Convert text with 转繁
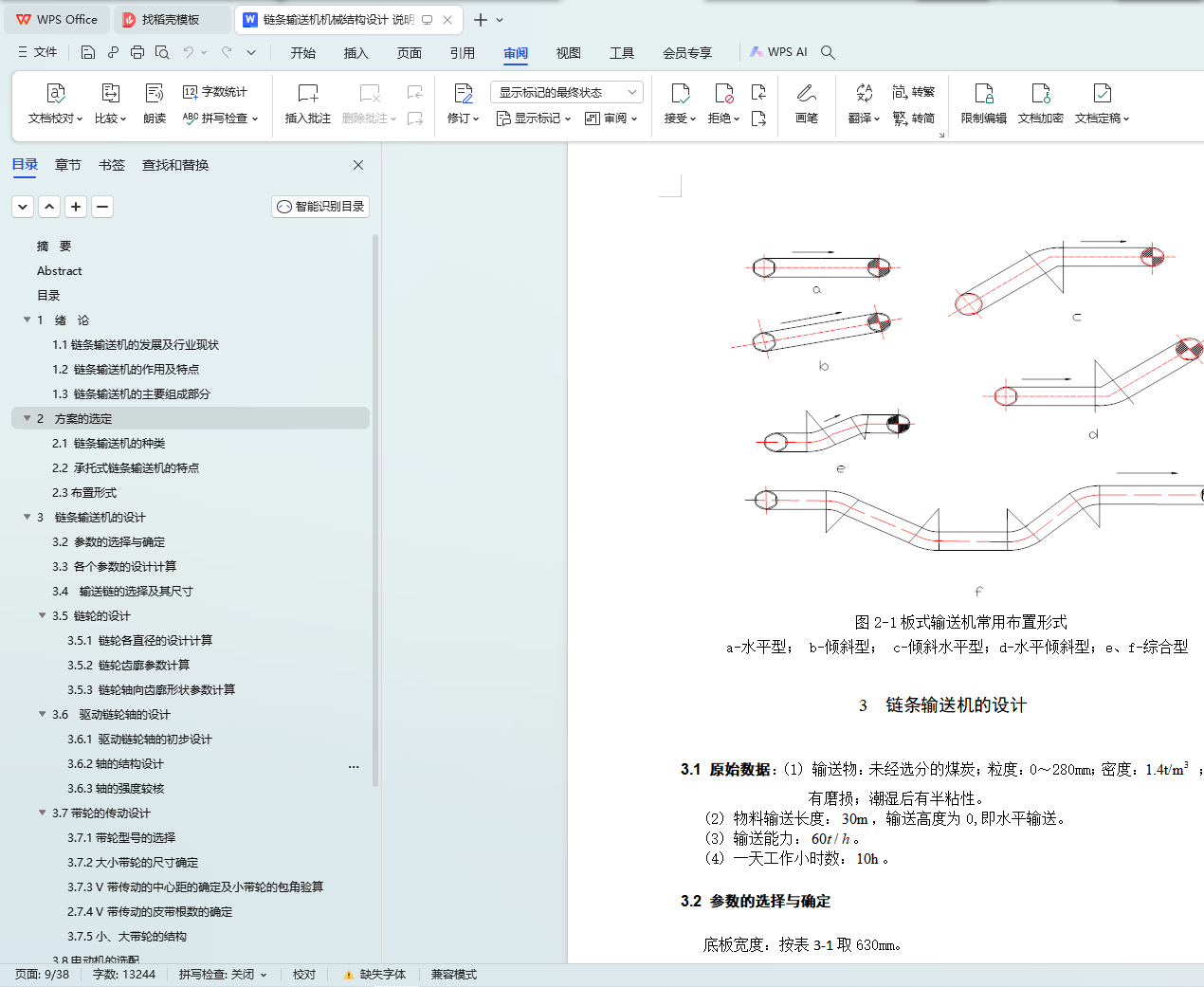1204x987 pixels. (914, 92)
